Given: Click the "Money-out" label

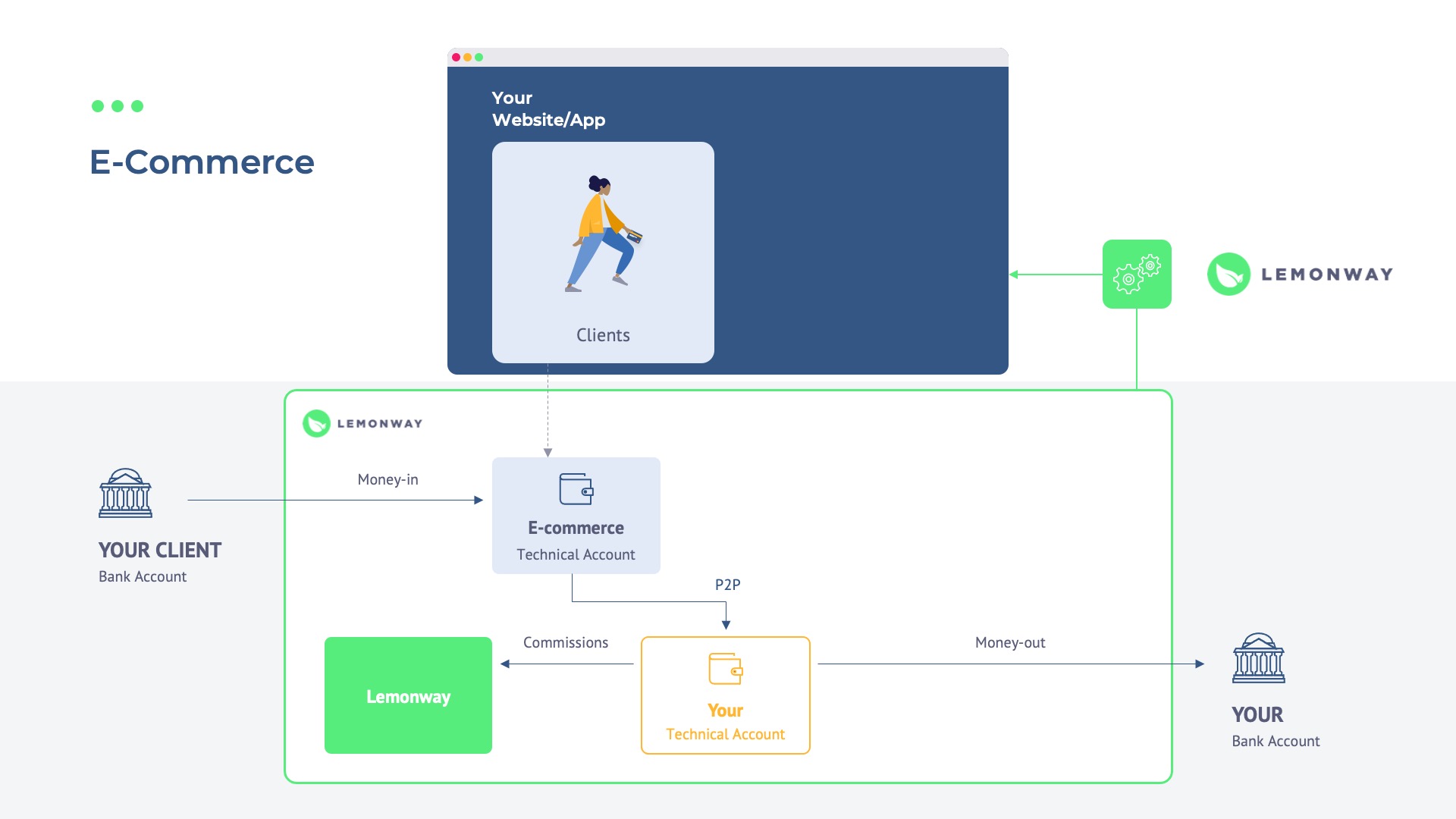Looking at the screenshot, I should pos(1010,642).
